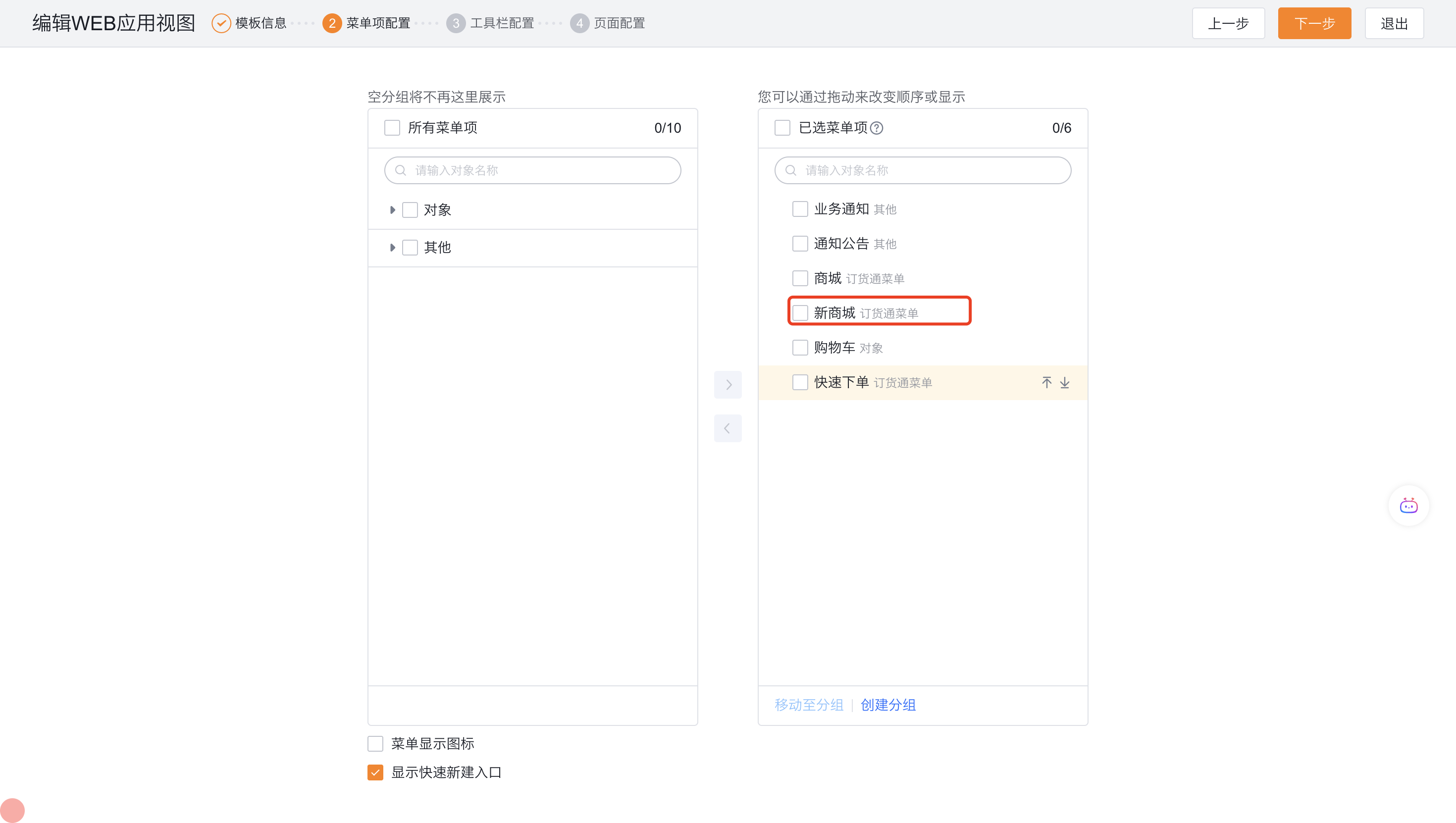Check the 已选菜单项 select-all checkbox

[782, 128]
